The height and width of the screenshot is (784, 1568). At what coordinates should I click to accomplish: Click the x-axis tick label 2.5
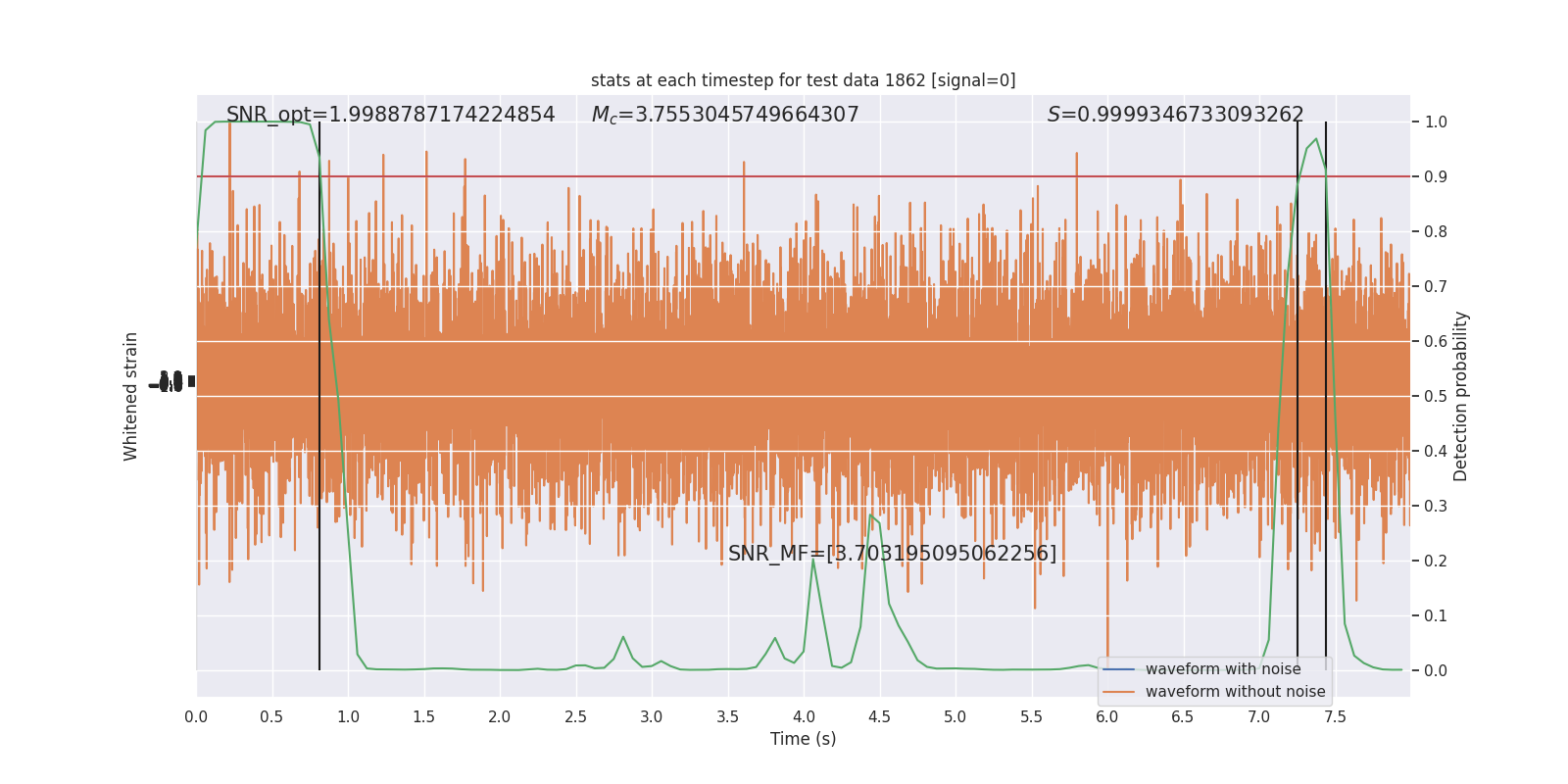(x=575, y=716)
